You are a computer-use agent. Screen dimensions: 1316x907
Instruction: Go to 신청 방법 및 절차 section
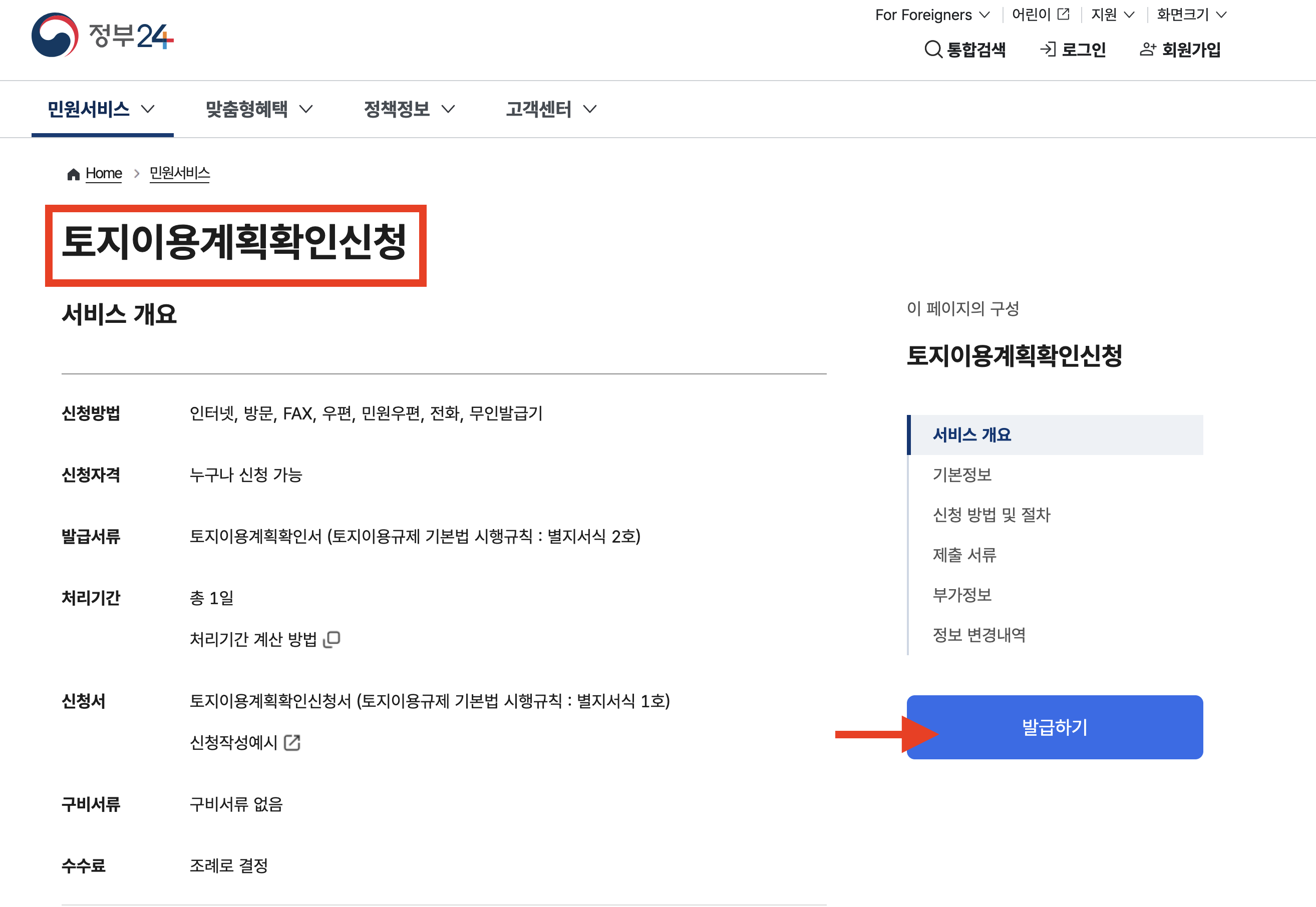click(x=992, y=514)
